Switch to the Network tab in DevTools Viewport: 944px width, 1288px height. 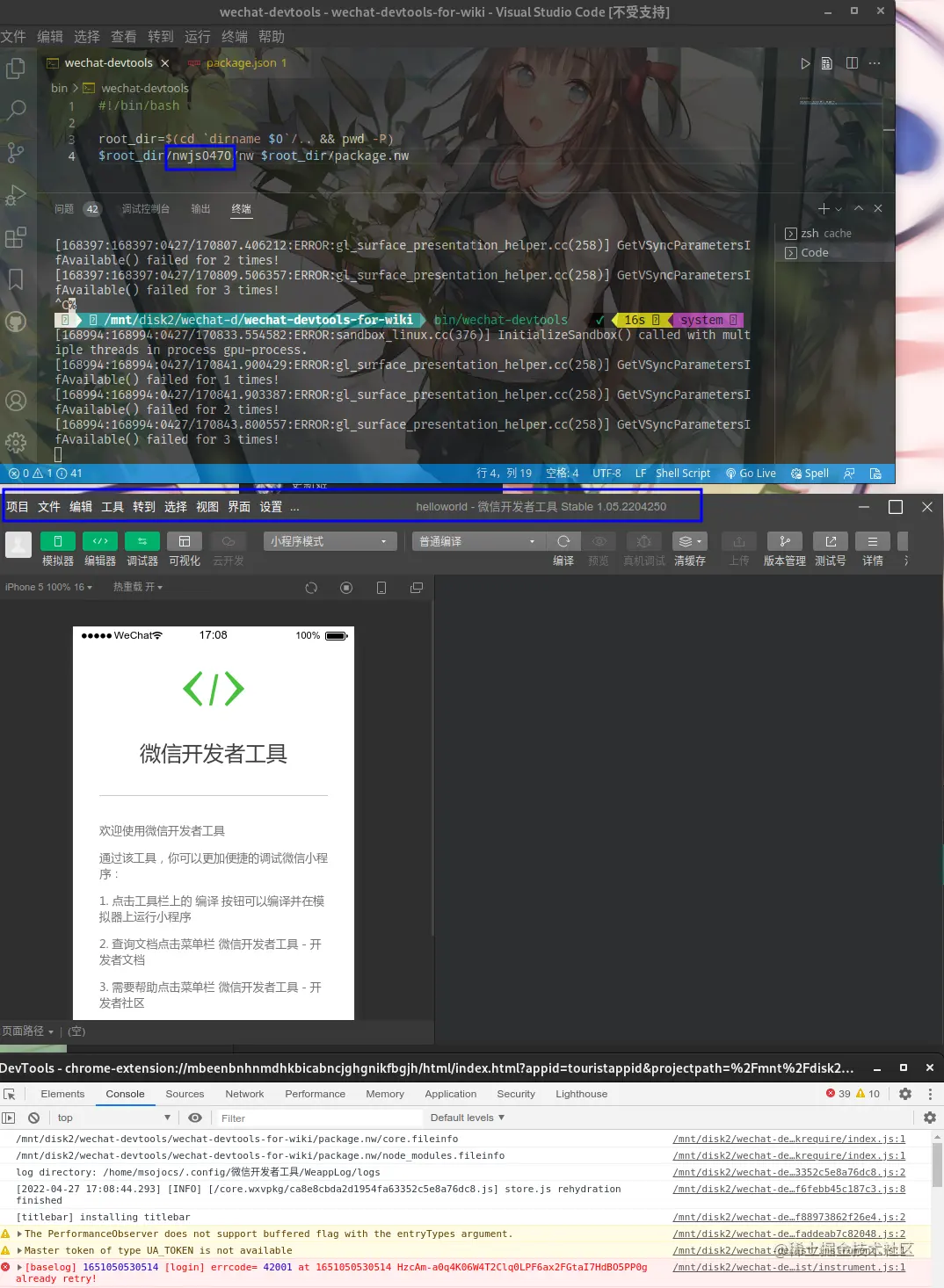[243, 1094]
